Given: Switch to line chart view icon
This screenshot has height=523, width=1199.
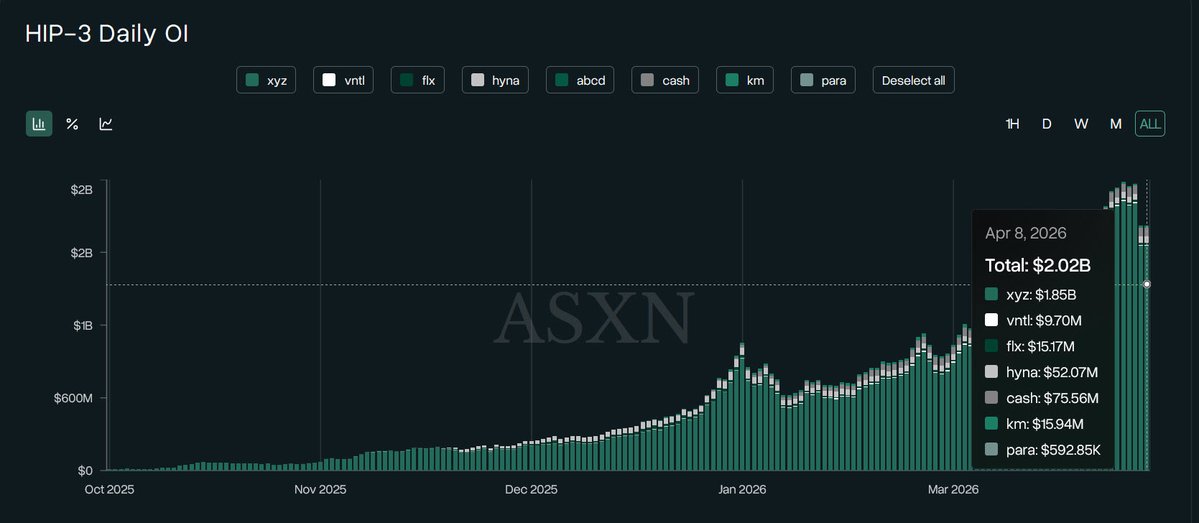Looking at the screenshot, I should point(106,124).
